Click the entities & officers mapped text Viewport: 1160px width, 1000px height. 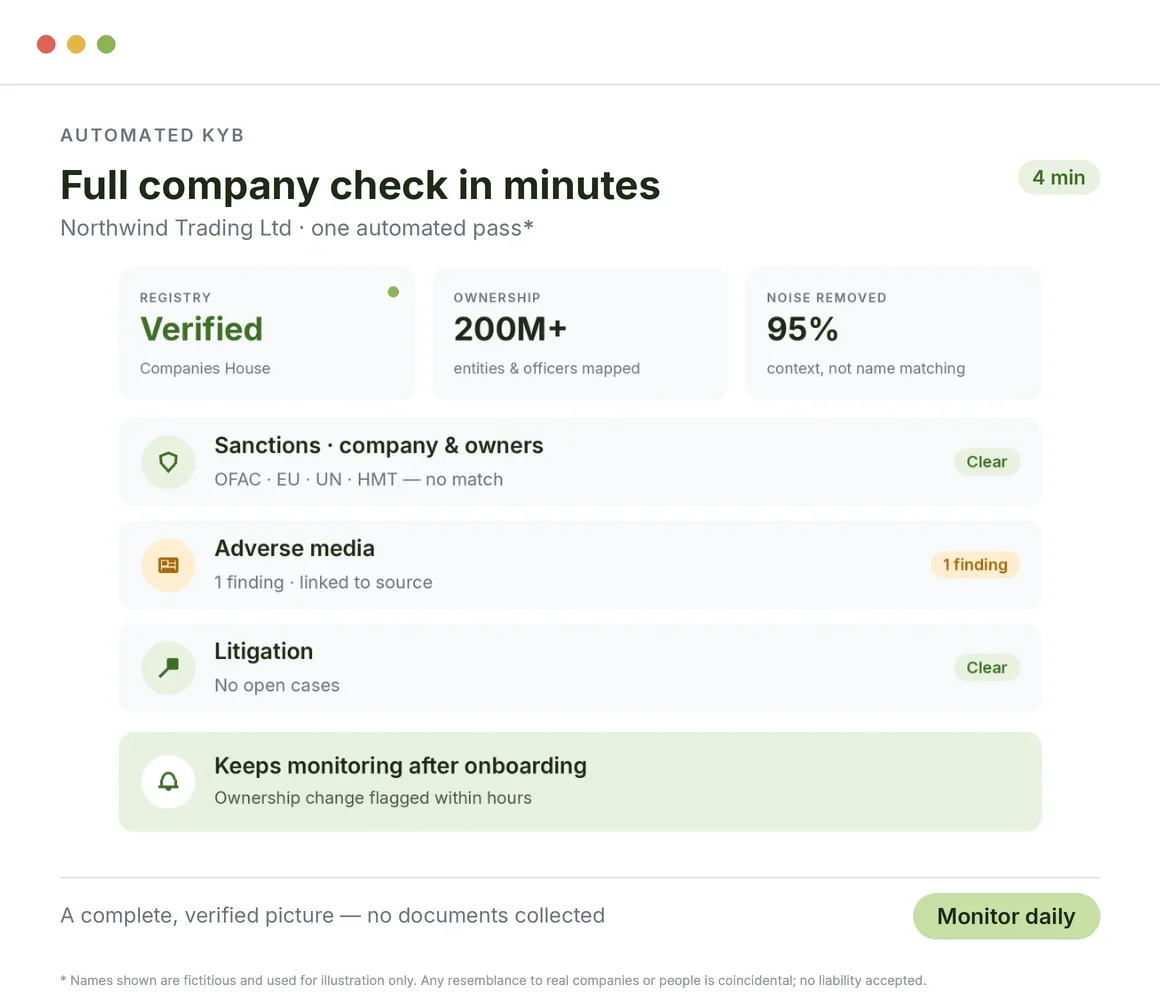tap(547, 368)
